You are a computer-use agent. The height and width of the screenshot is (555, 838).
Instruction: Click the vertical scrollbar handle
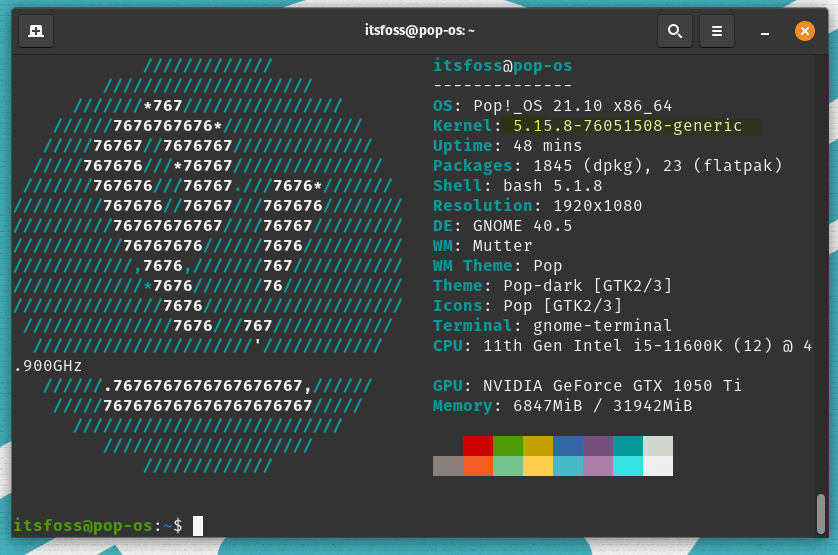click(821, 512)
